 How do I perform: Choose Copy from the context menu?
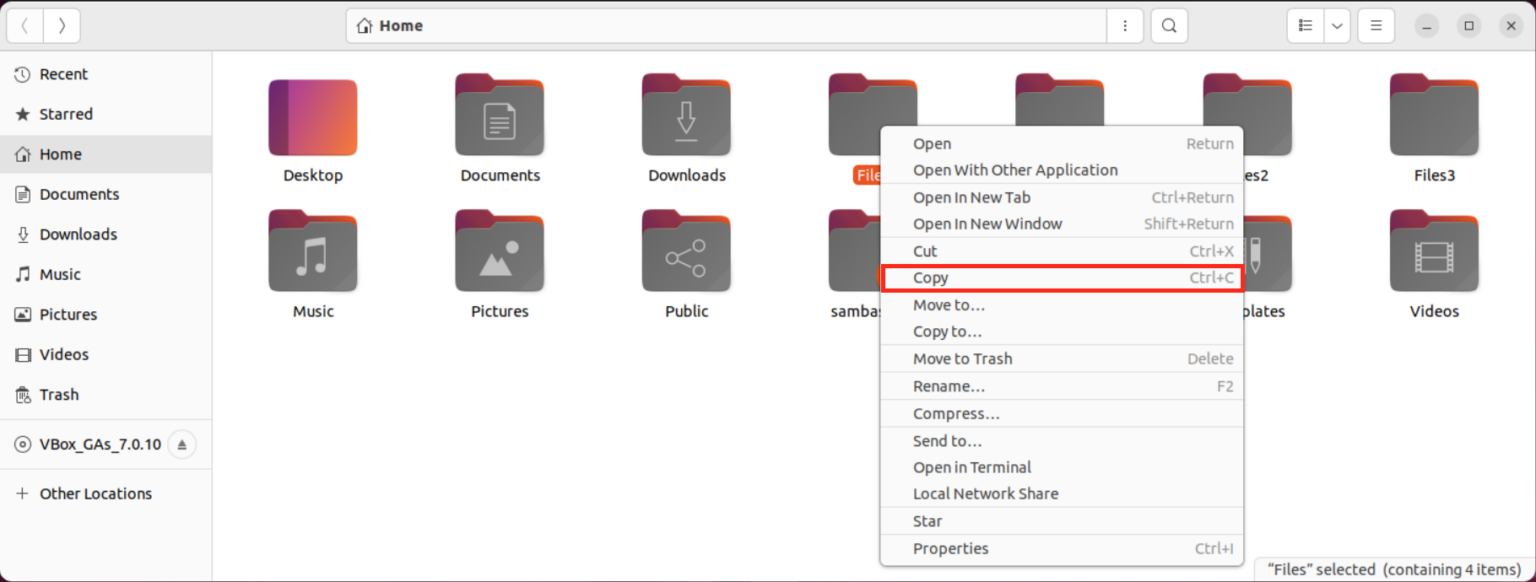point(930,277)
